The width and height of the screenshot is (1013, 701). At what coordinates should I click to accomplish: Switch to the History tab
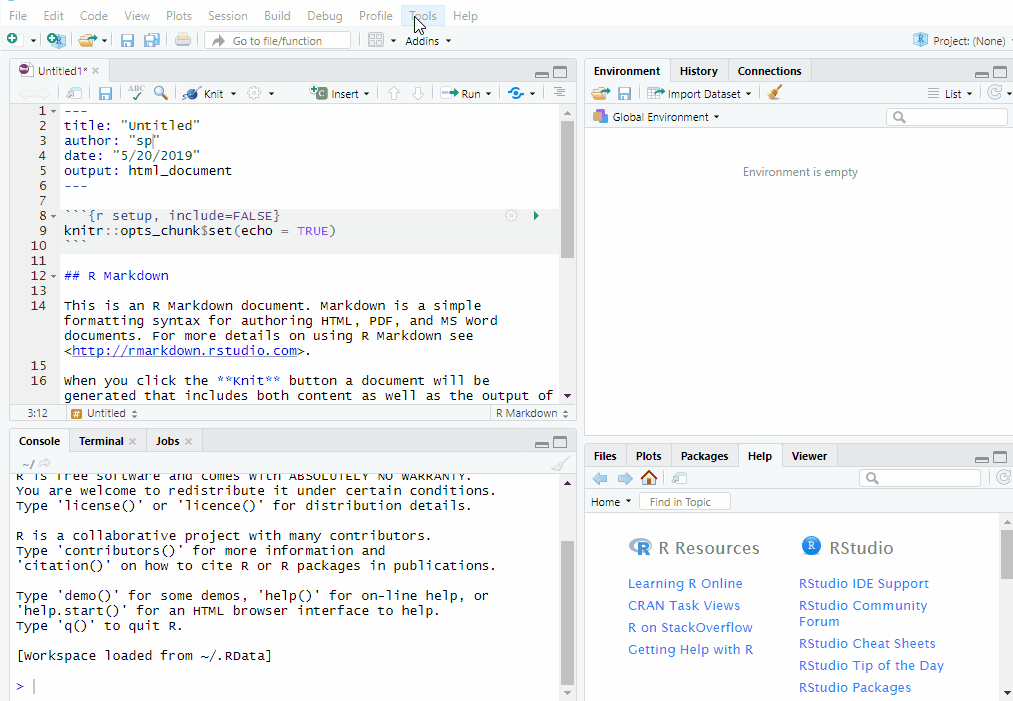click(x=698, y=71)
